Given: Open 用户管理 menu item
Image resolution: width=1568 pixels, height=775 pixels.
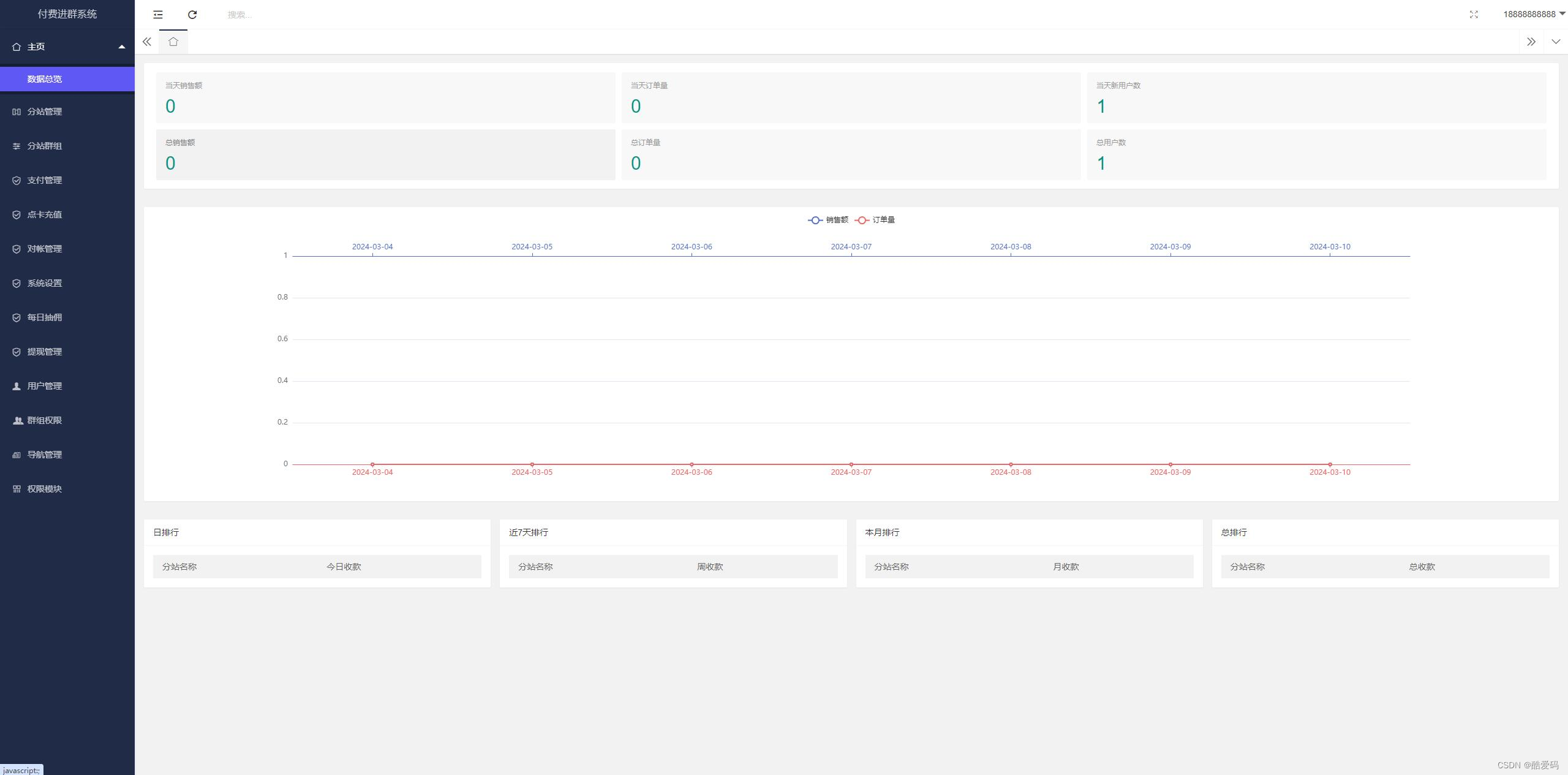Looking at the screenshot, I should (x=67, y=386).
